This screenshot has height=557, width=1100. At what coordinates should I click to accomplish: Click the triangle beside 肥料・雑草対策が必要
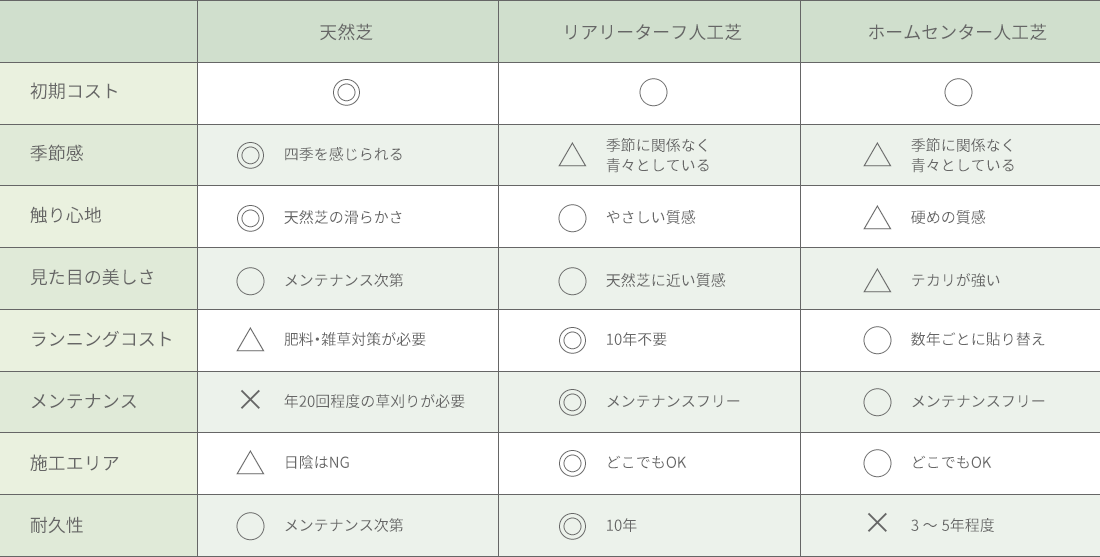point(250,340)
